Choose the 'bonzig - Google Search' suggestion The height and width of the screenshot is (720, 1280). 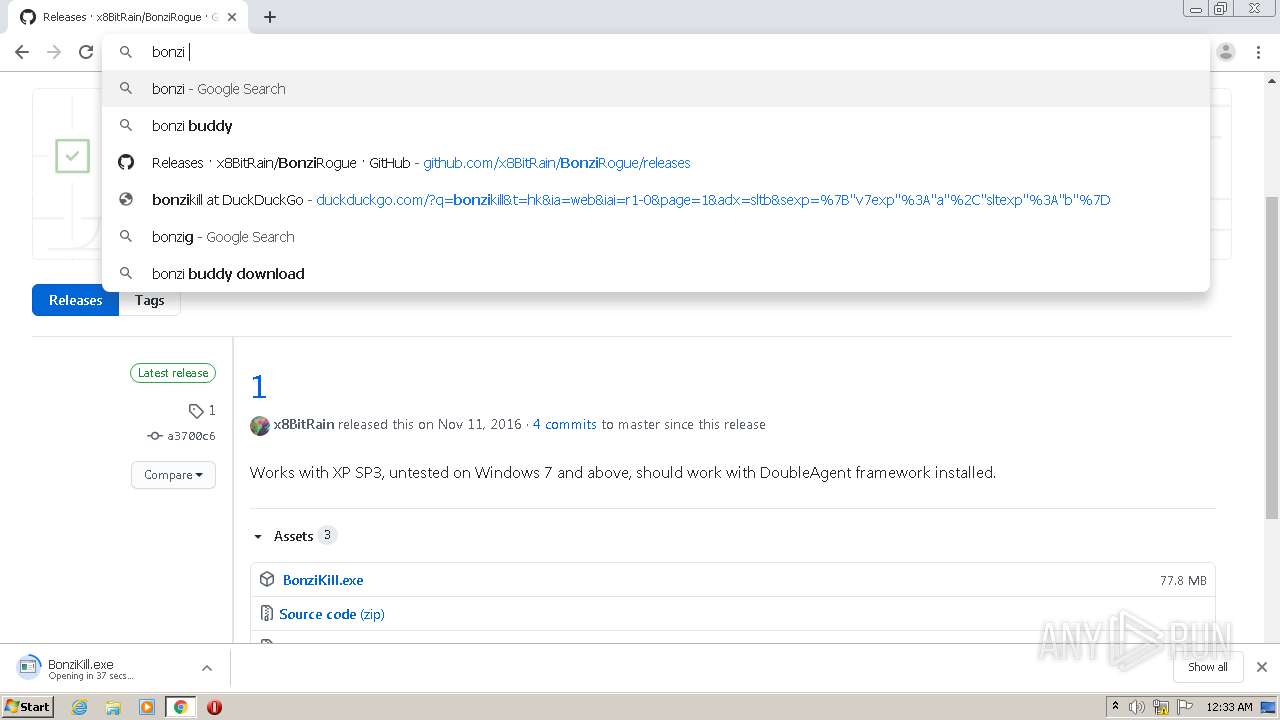pos(655,237)
